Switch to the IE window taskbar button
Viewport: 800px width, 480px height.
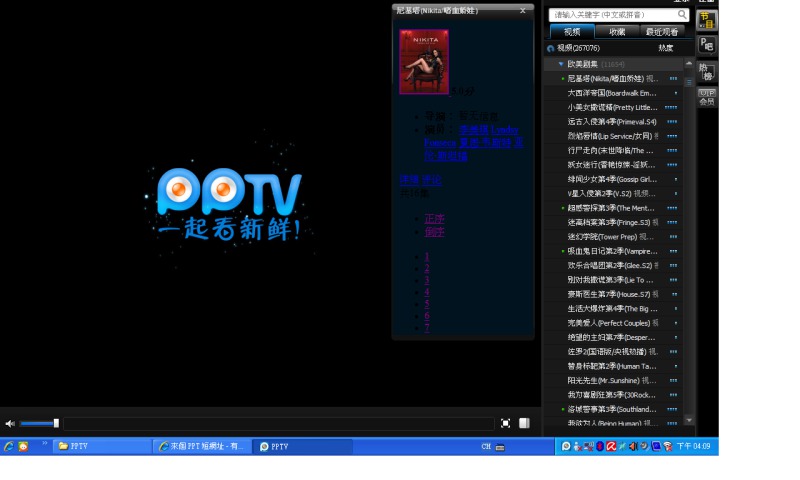202,446
